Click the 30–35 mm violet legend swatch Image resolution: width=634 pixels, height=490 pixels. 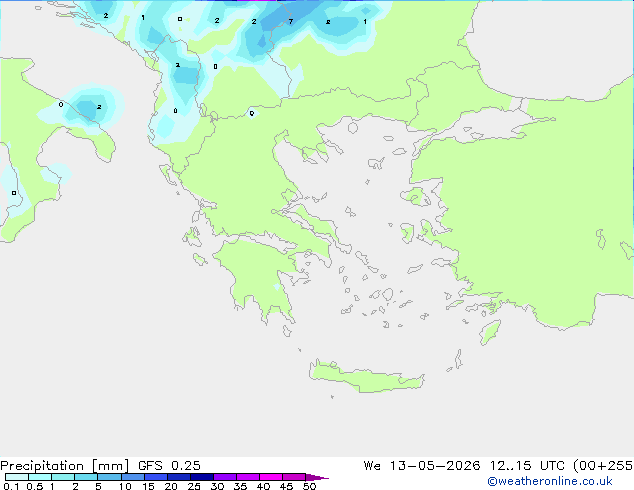[225, 477]
